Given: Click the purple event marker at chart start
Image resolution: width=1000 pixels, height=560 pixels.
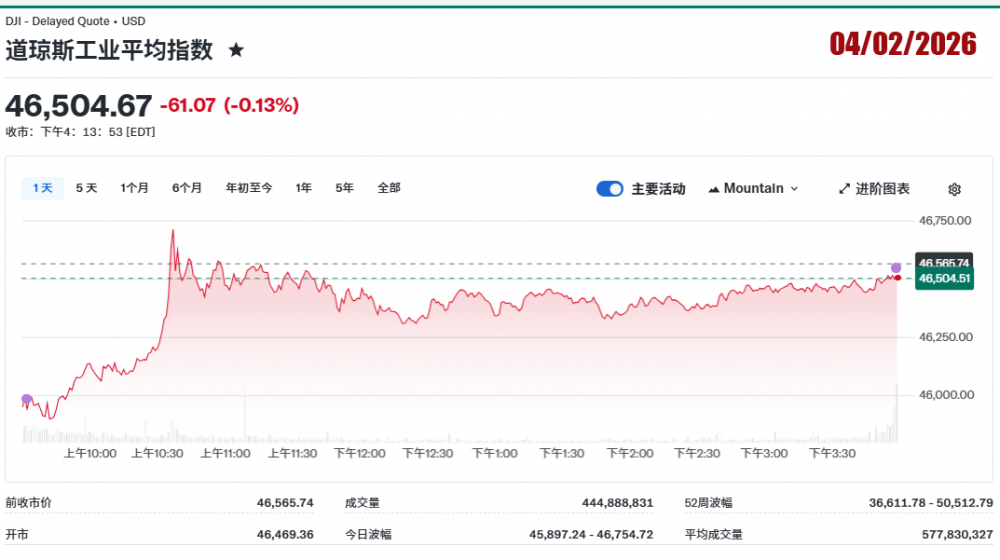Looking at the screenshot, I should pos(26,399).
